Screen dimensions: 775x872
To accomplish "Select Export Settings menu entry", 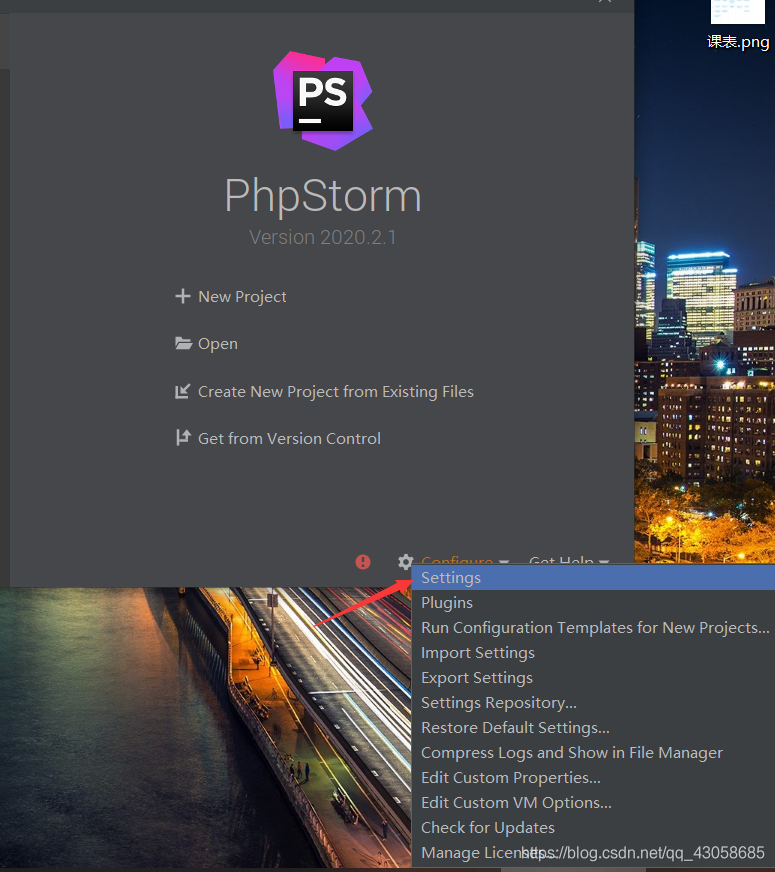I will pos(593,678).
